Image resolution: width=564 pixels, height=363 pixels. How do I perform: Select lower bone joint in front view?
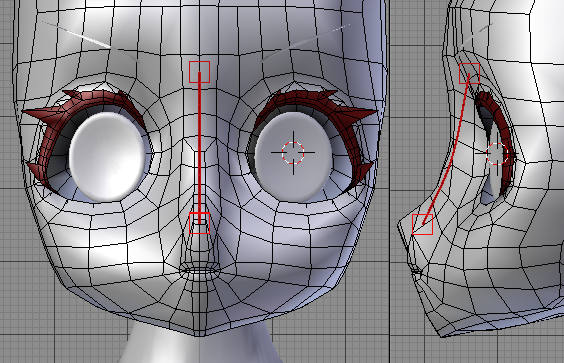(x=199, y=223)
